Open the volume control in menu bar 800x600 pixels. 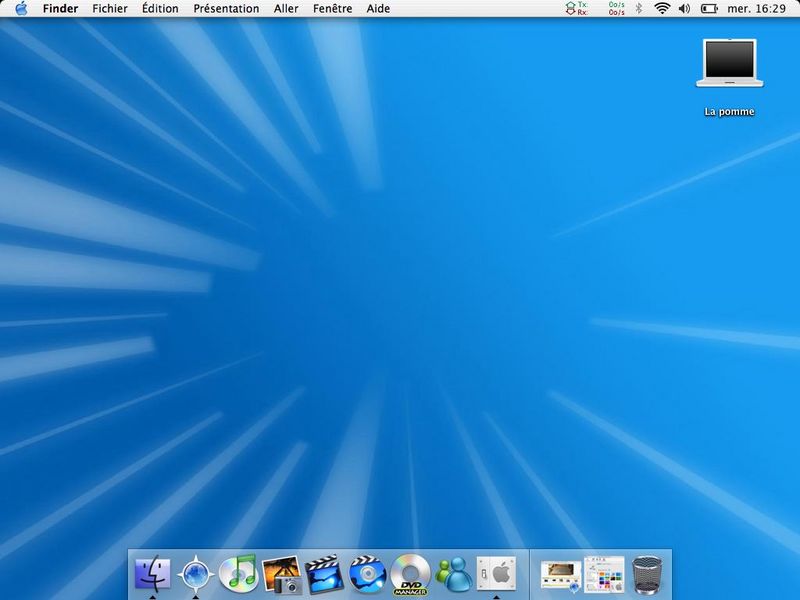[x=685, y=8]
